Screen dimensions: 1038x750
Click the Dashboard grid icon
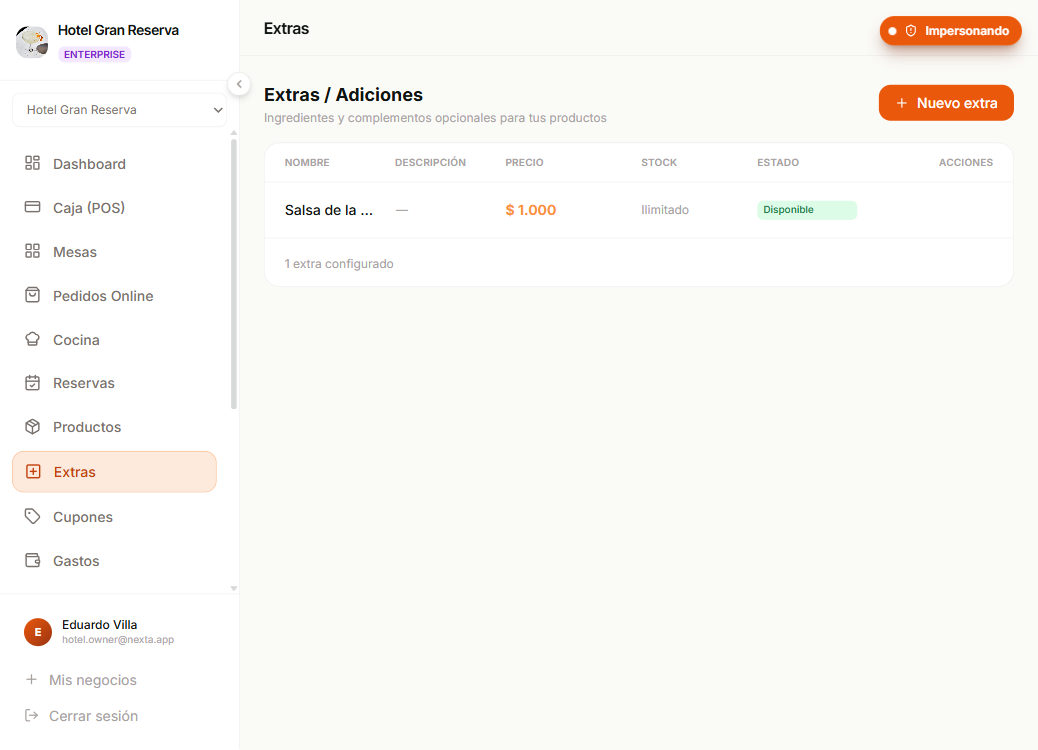pyautogui.click(x=32, y=163)
